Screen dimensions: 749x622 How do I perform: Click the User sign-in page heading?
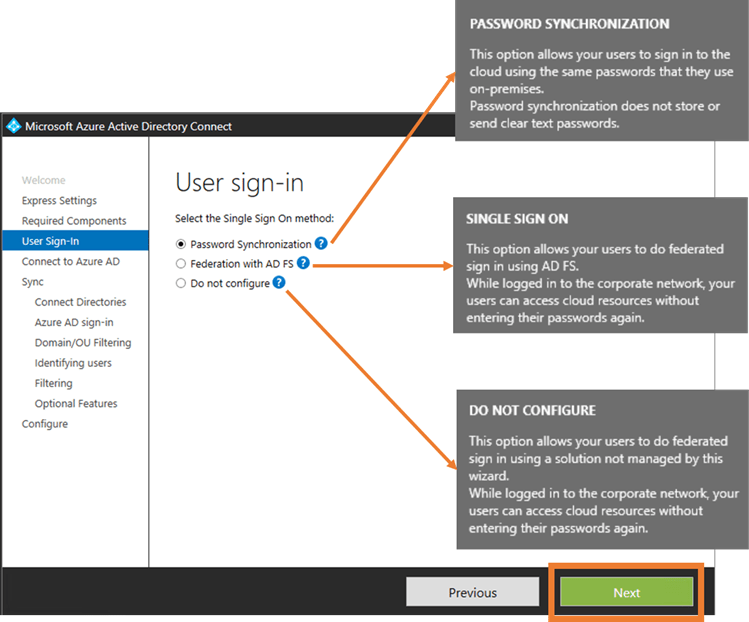click(x=239, y=183)
